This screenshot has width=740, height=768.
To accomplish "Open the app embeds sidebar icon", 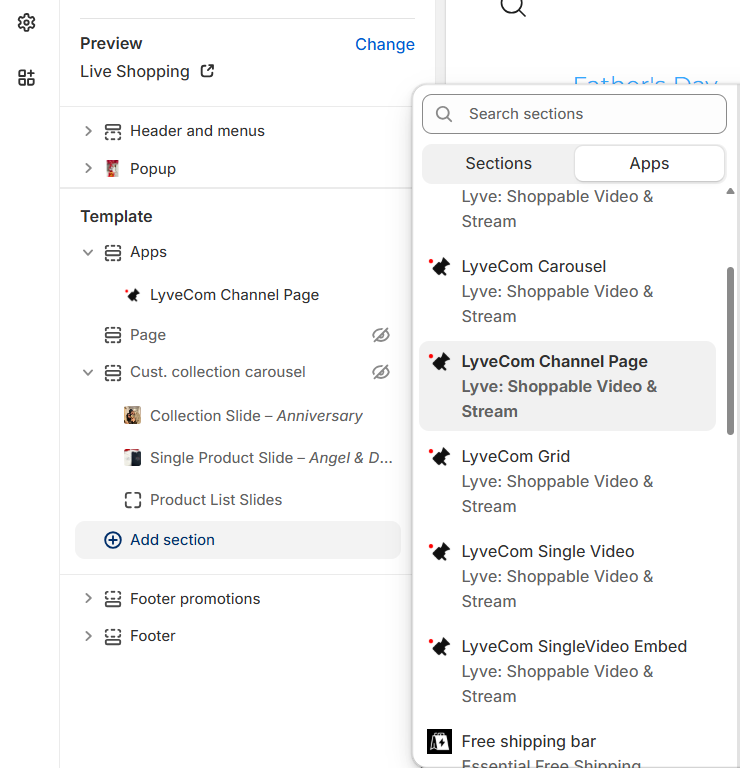I will tap(27, 78).
